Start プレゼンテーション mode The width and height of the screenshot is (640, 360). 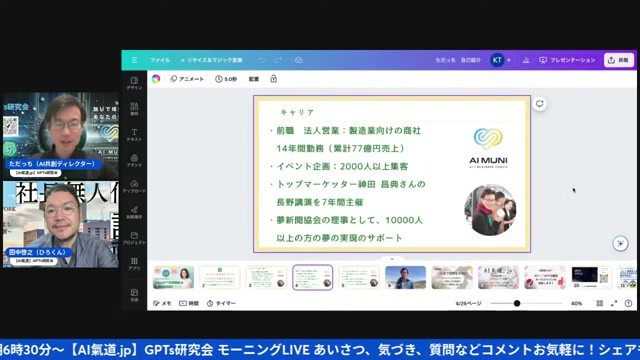[x=567, y=60]
